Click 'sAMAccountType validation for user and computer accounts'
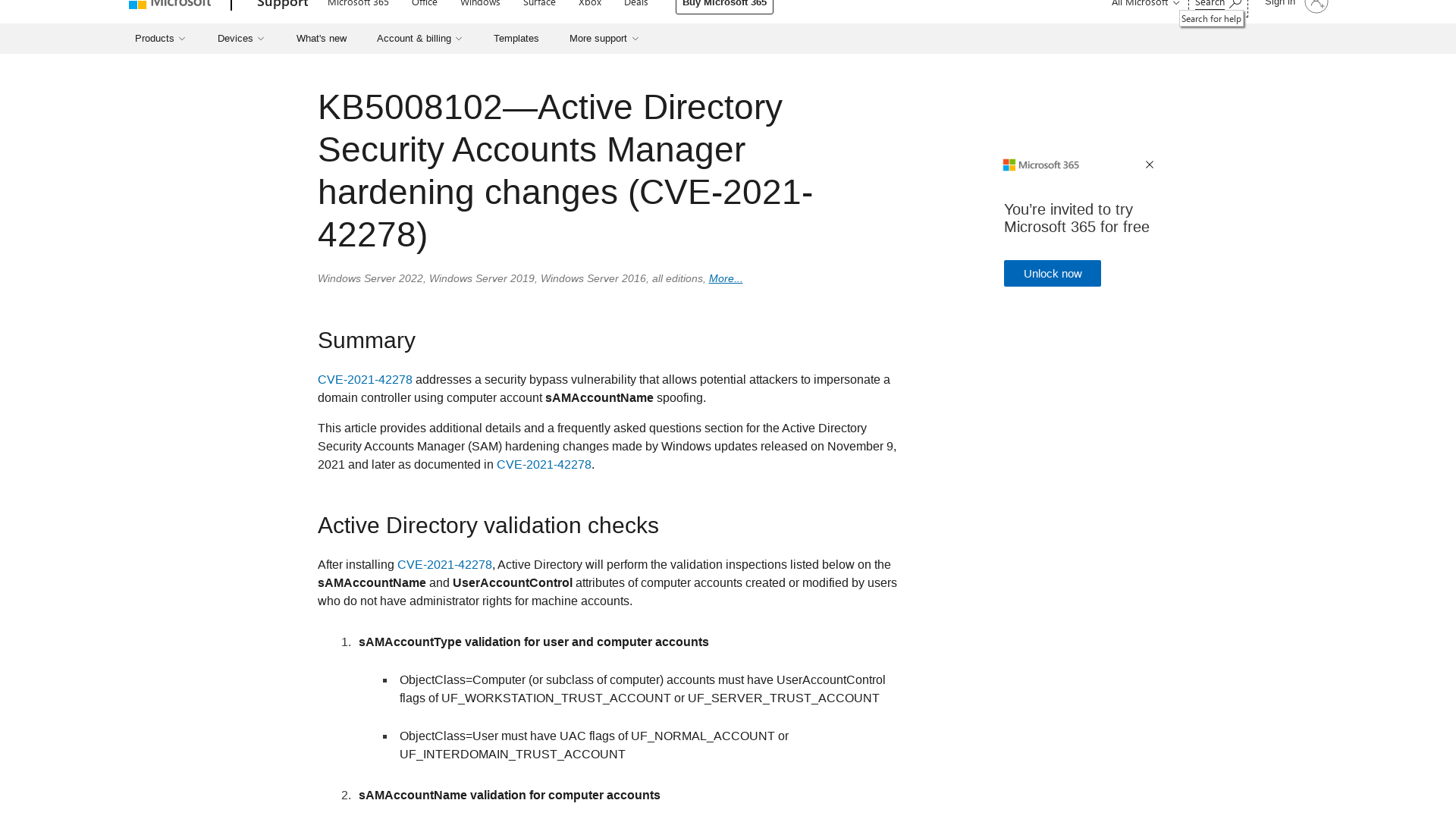 point(534,642)
